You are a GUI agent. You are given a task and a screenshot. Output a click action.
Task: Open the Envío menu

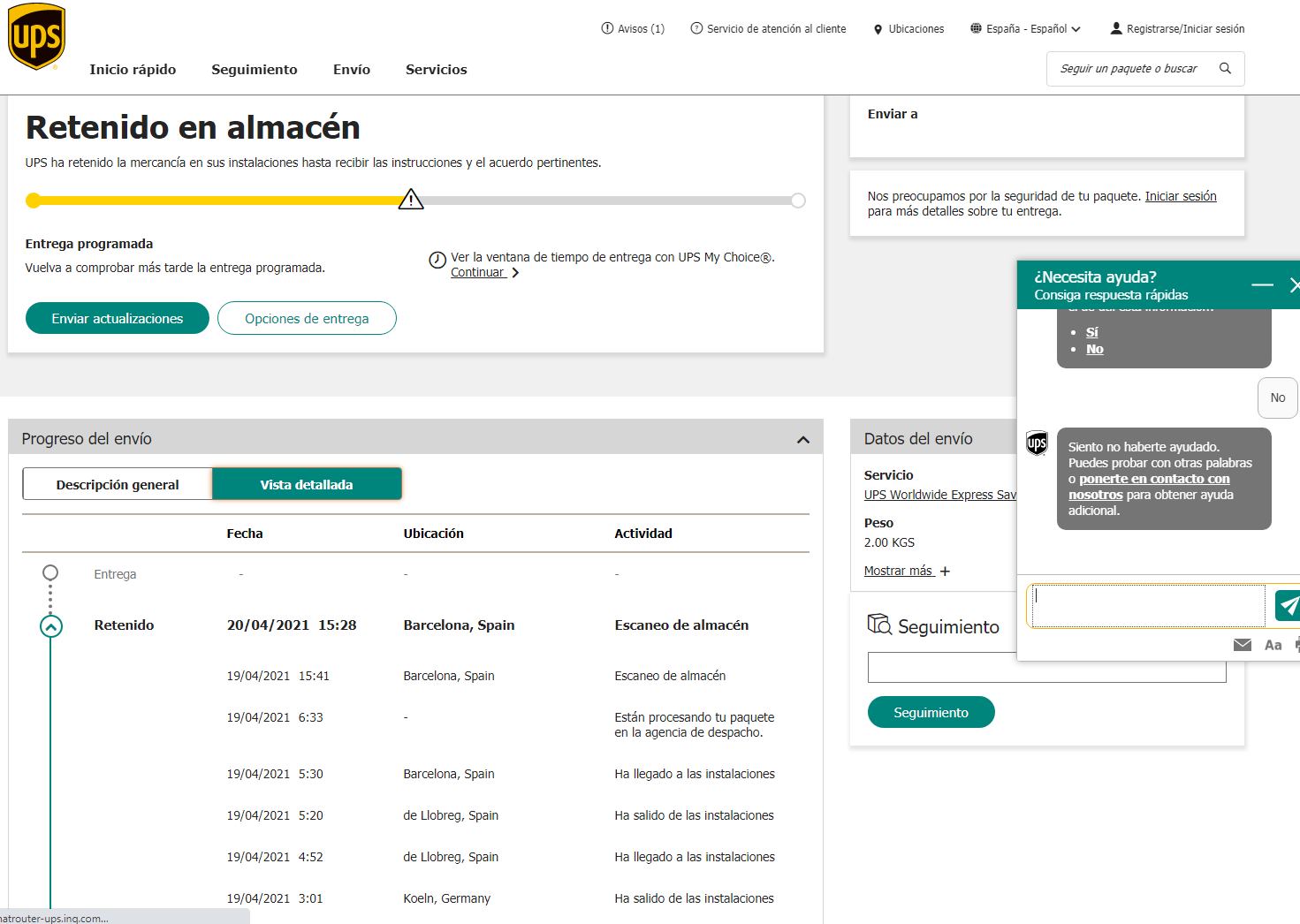tap(352, 69)
